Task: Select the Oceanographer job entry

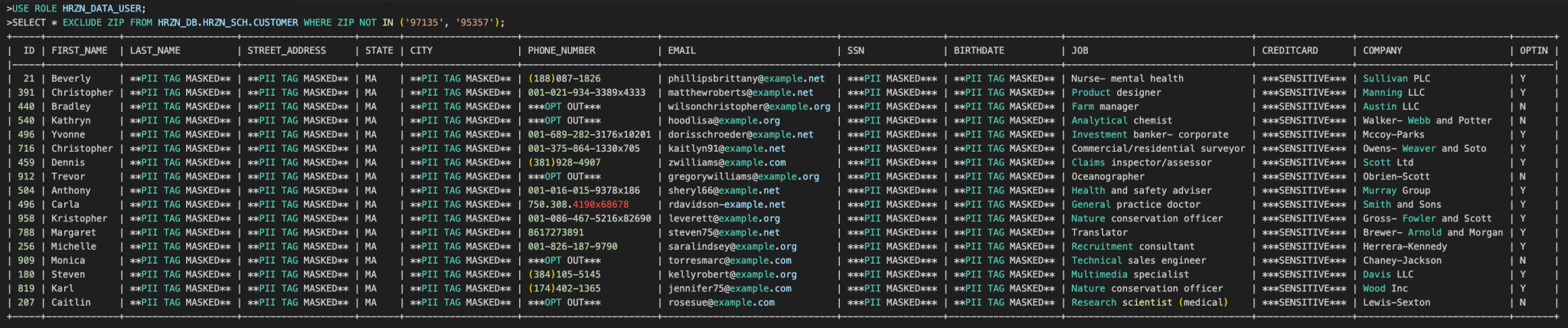Action: click(1107, 176)
